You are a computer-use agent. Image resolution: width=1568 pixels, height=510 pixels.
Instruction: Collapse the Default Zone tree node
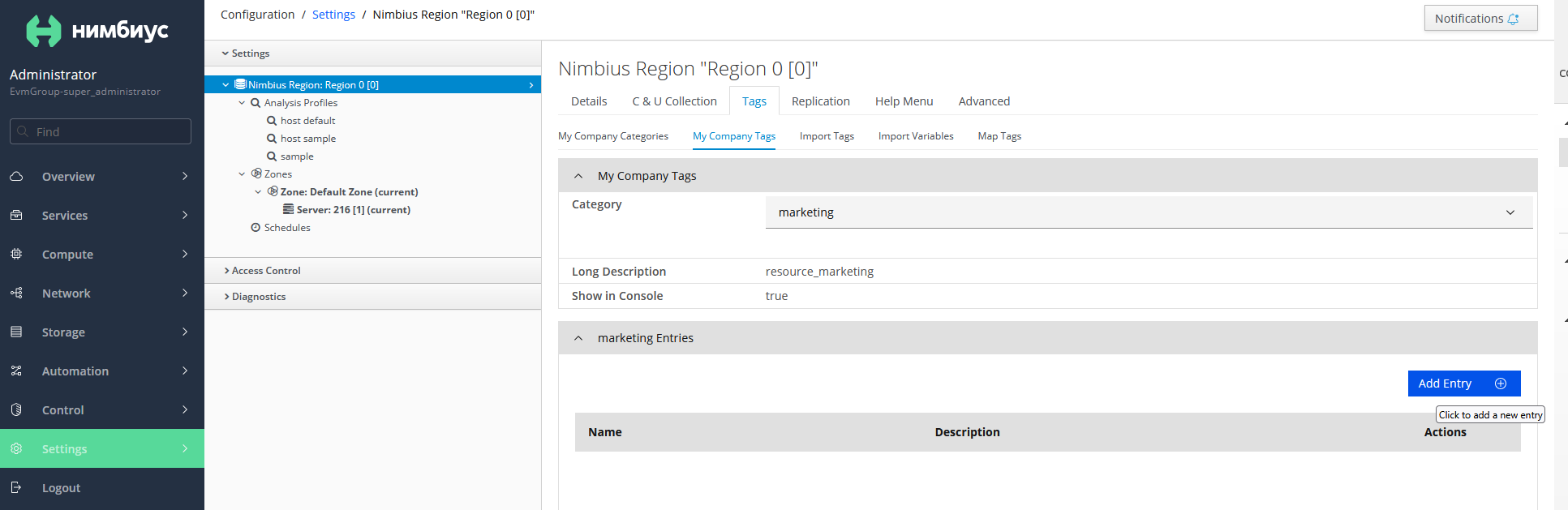(x=258, y=191)
